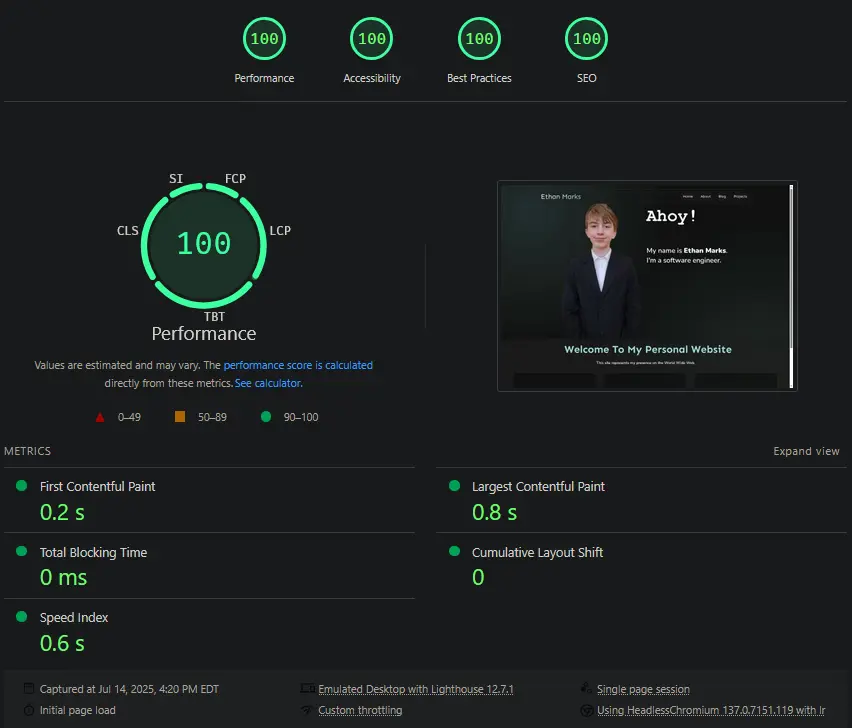The height and width of the screenshot is (728, 852).
Task: Click the device icon beside Emulated Desktop
Action: [x=308, y=688]
